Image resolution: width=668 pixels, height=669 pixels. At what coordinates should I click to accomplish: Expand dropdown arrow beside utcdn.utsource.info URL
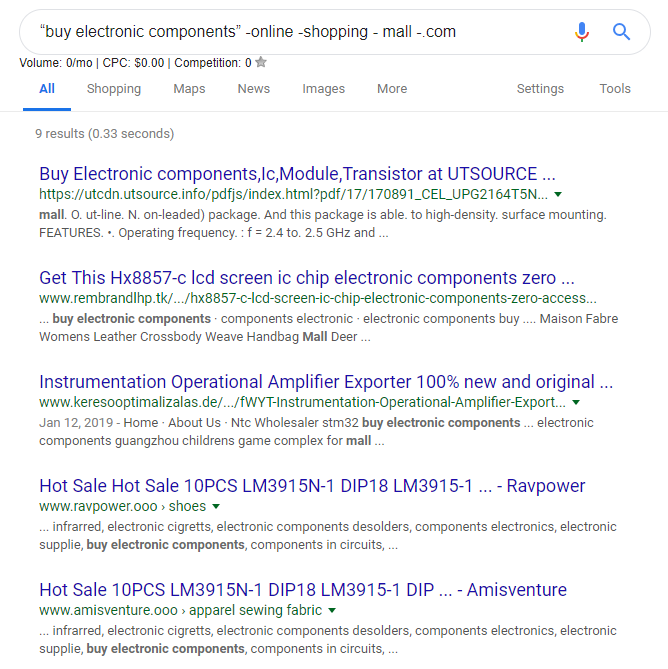click(558, 195)
